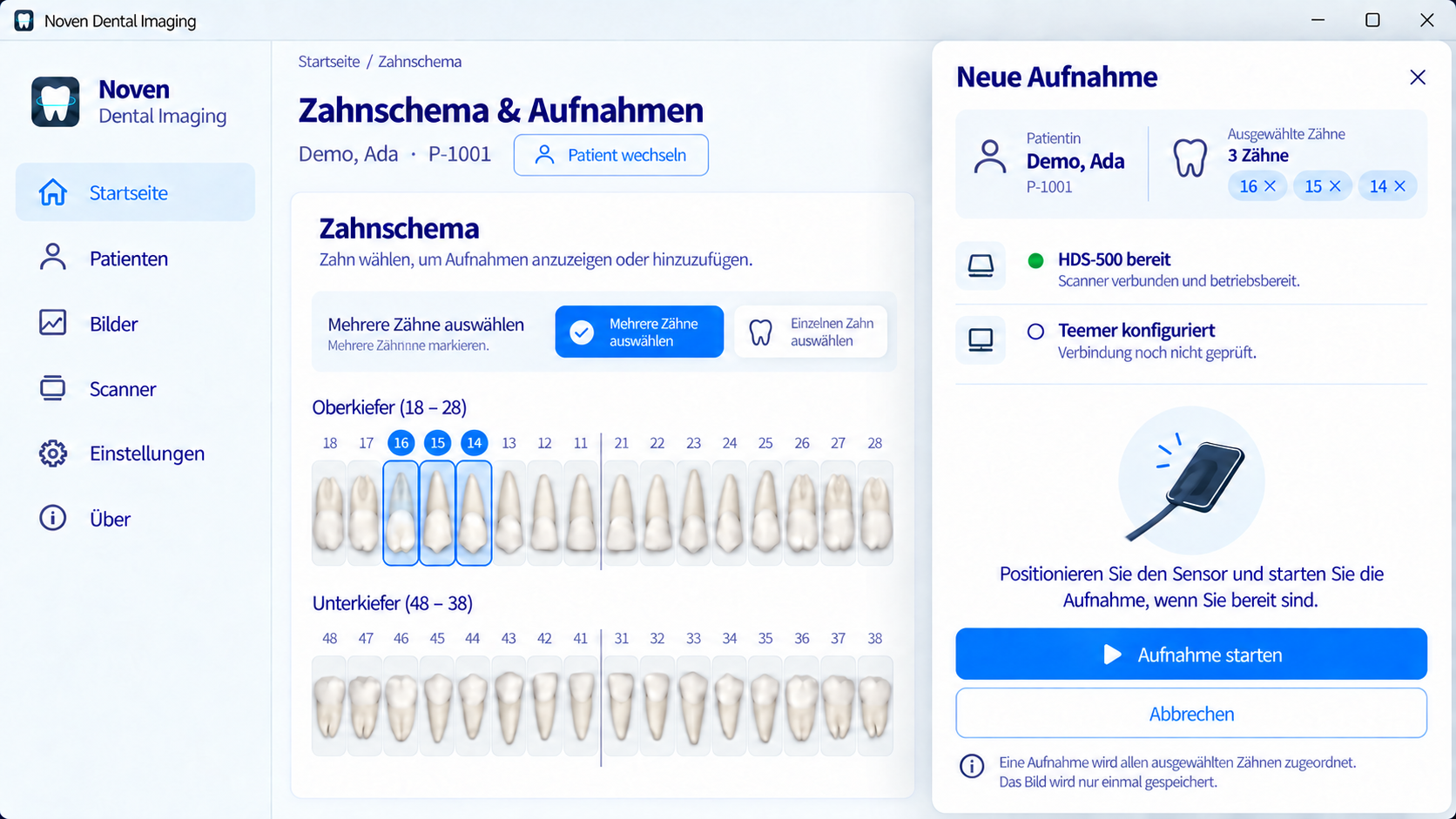This screenshot has height=819, width=1456.
Task: Click the Abbrechen button
Action: (1191, 714)
